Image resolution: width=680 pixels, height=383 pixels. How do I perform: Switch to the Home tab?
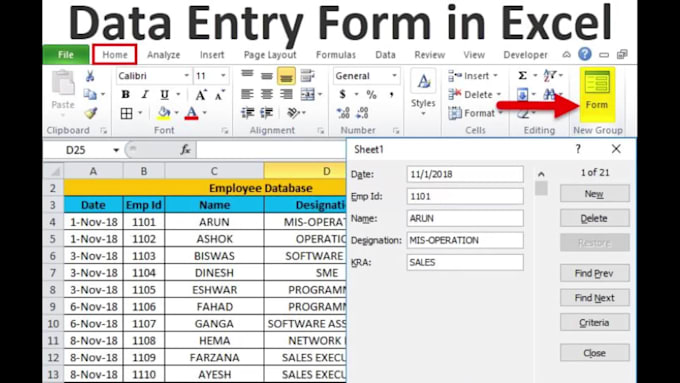(x=115, y=55)
